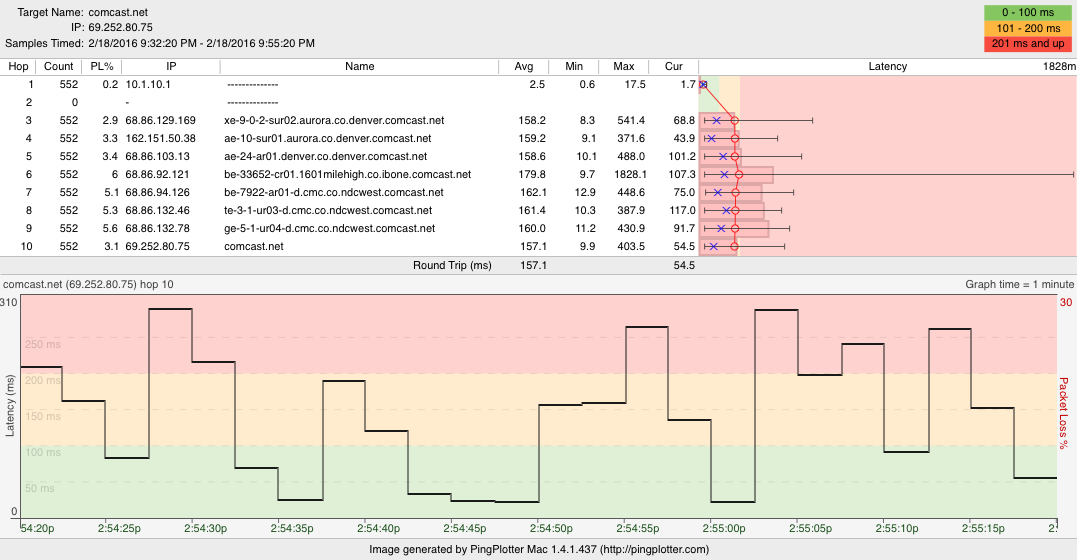The width and height of the screenshot is (1077, 560).
Task: Click the Graph time = 1 minute label
Action: [1019, 284]
